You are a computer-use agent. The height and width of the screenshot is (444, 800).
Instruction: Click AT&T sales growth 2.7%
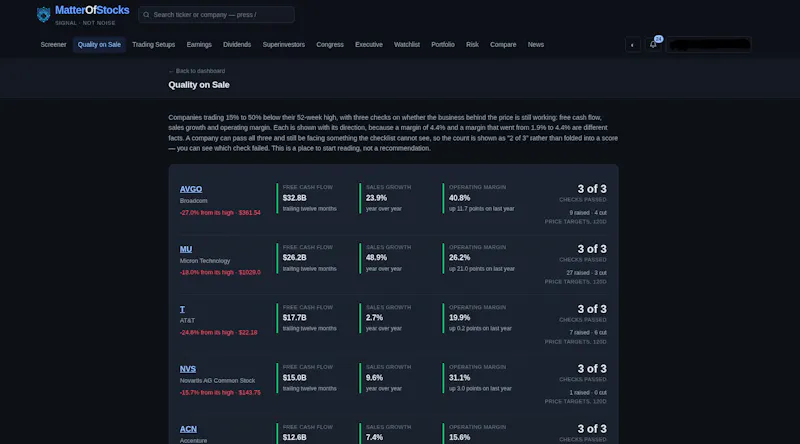pyautogui.click(x=374, y=318)
